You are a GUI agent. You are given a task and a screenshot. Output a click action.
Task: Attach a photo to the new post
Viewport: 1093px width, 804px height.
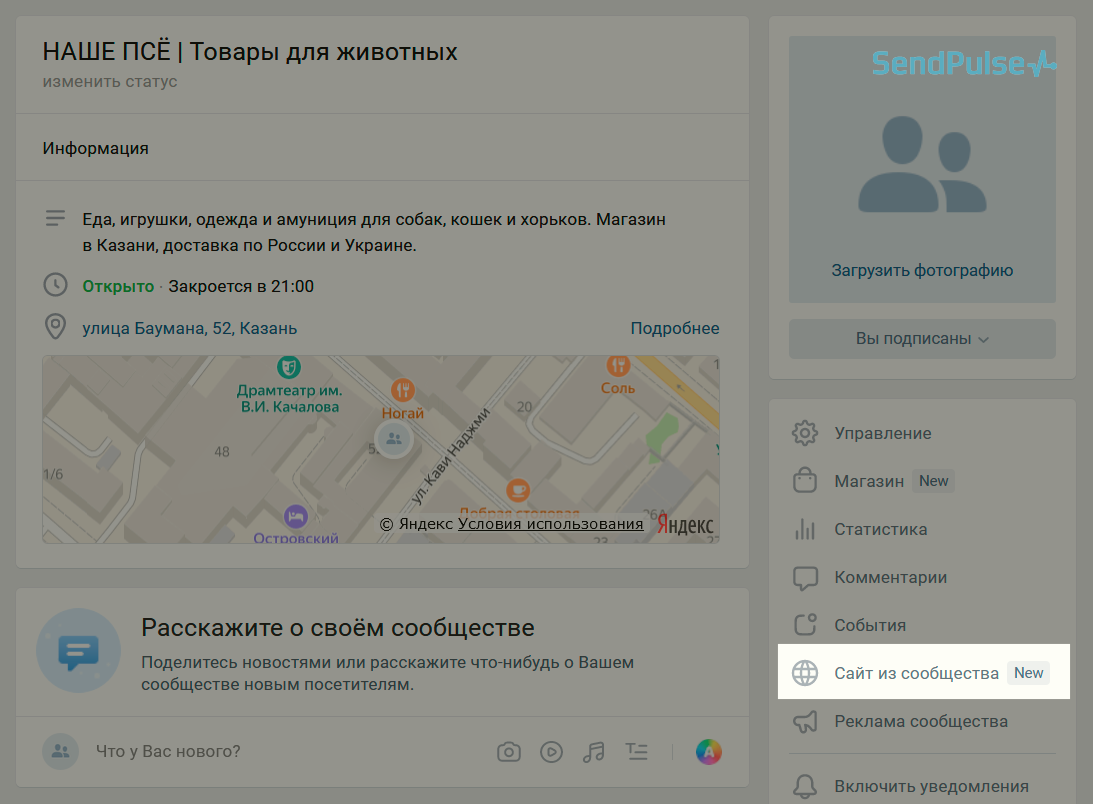[x=508, y=751]
